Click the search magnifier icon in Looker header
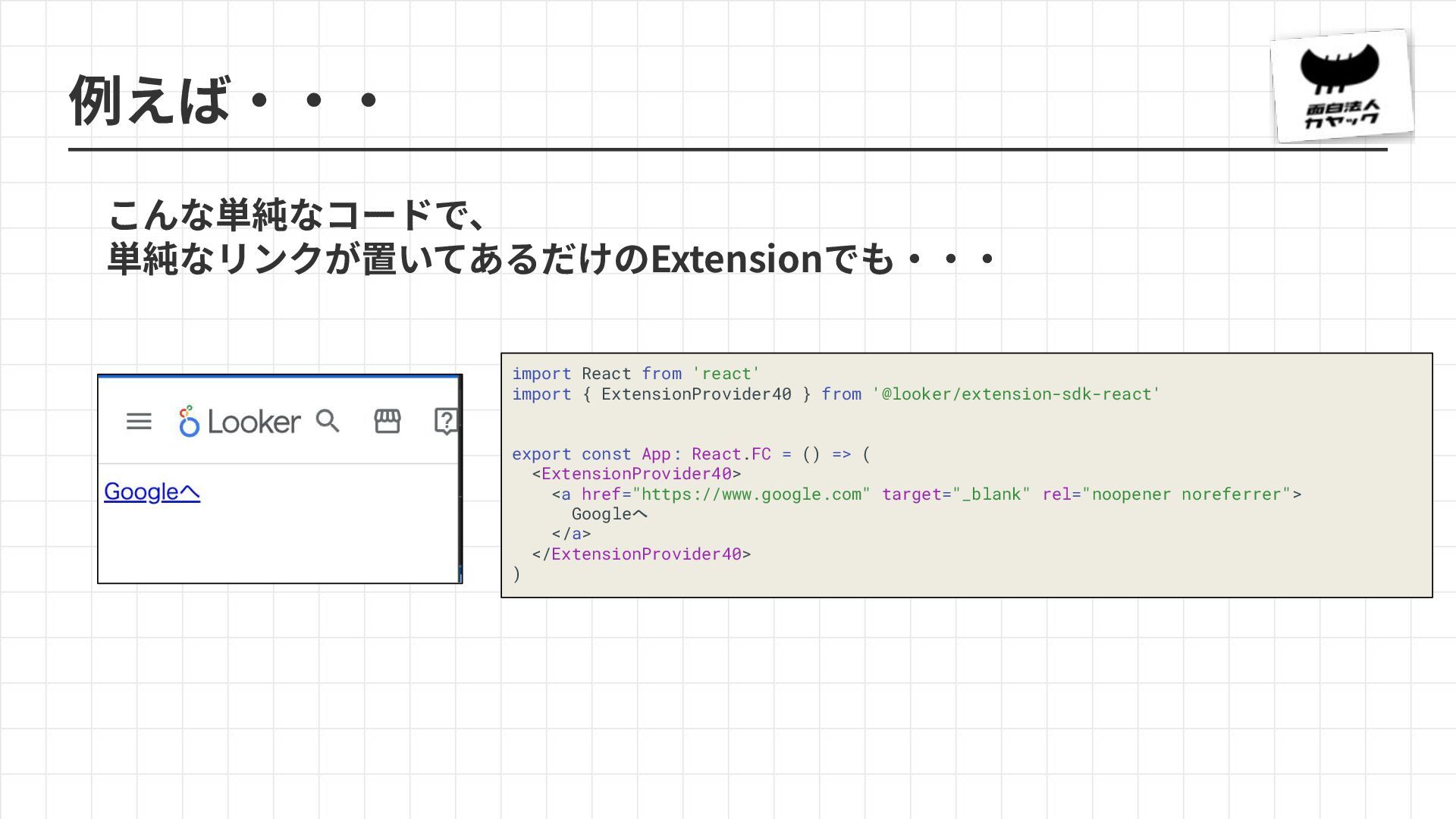The image size is (1456, 819). click(328, 421)
